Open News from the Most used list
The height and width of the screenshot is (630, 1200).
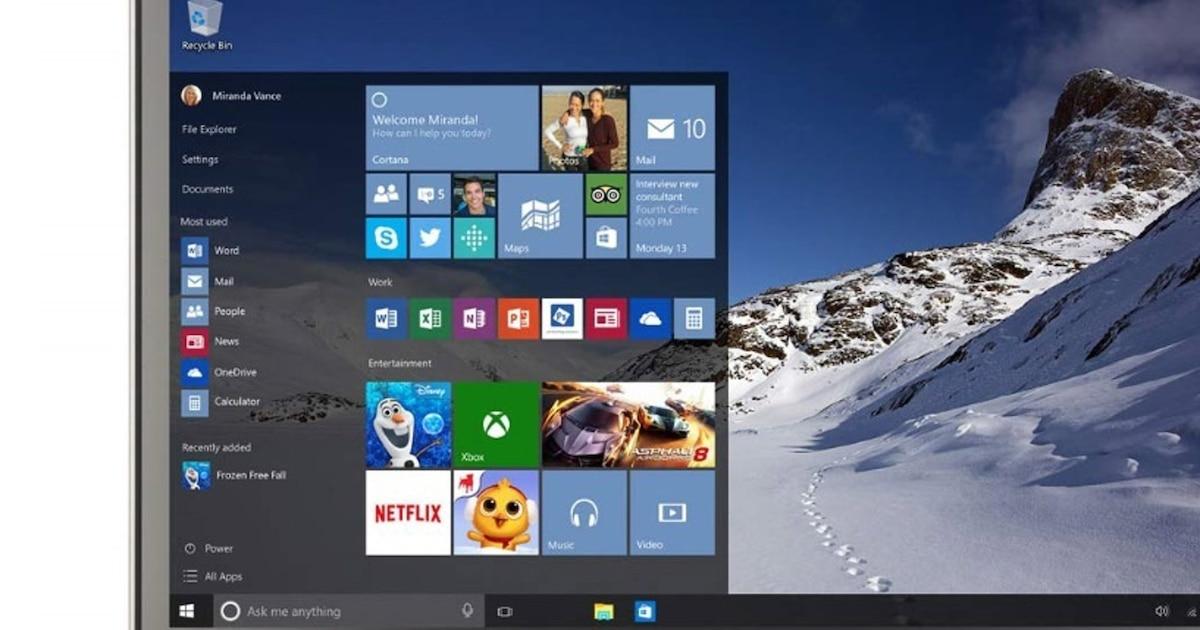(210, 342)
